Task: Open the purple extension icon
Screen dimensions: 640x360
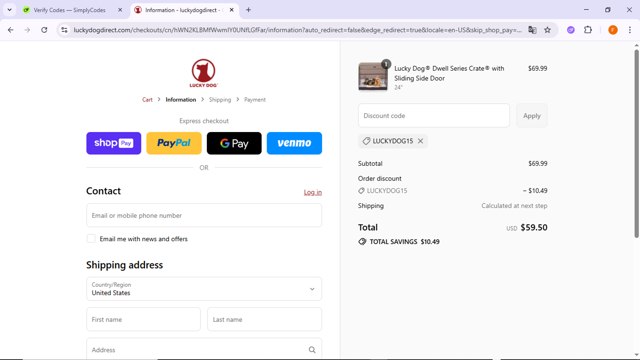Action: [571, 30]
